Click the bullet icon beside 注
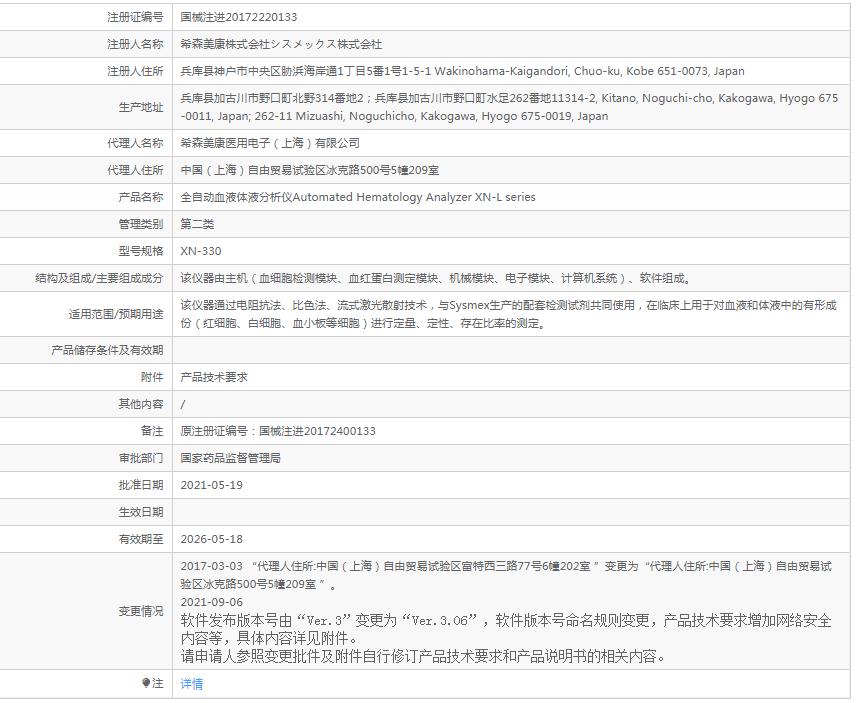 coord(146,683)
